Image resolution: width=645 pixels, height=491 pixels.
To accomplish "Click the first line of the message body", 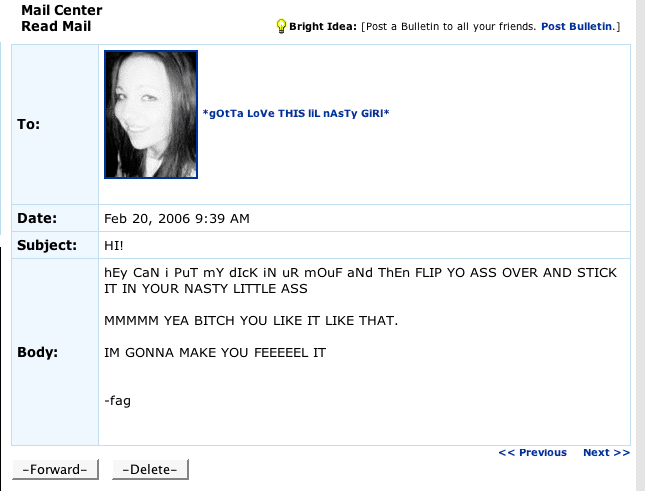I will [x=360, y=273].
